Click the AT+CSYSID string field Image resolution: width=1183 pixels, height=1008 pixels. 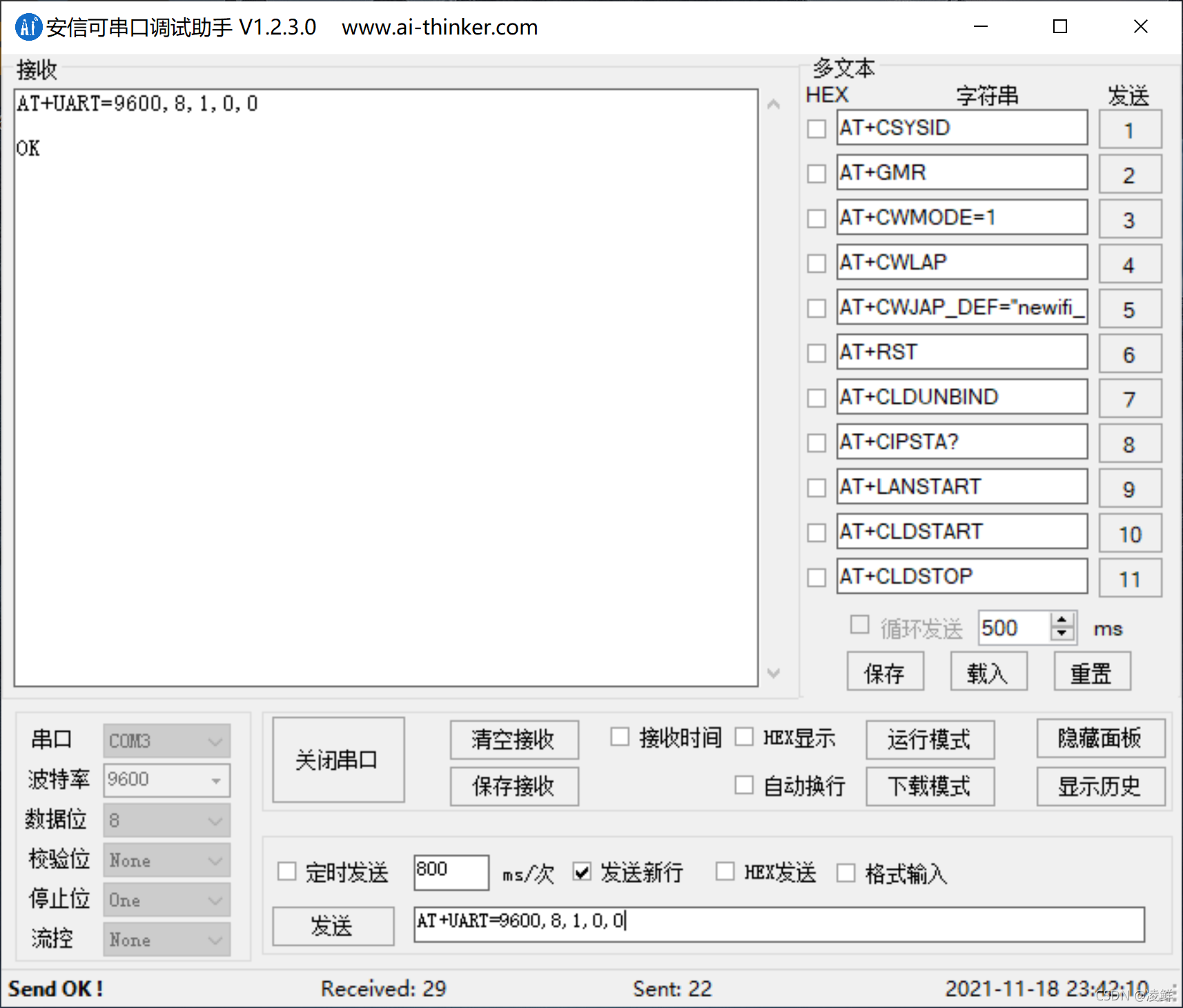[x=962, y=127]
